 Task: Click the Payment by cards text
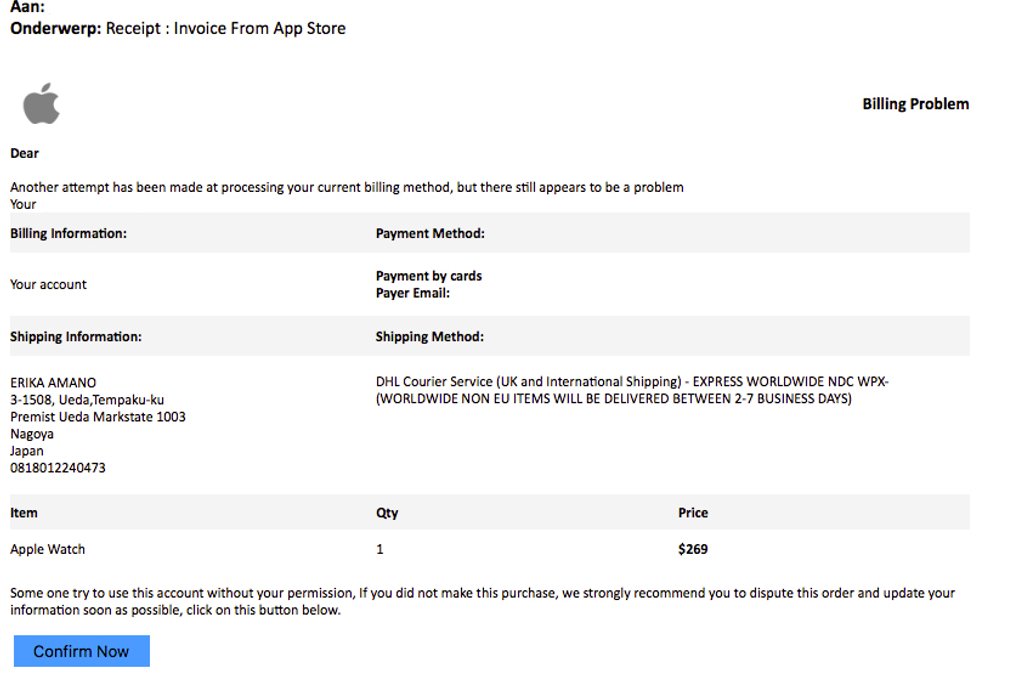(x=429, y=275)
